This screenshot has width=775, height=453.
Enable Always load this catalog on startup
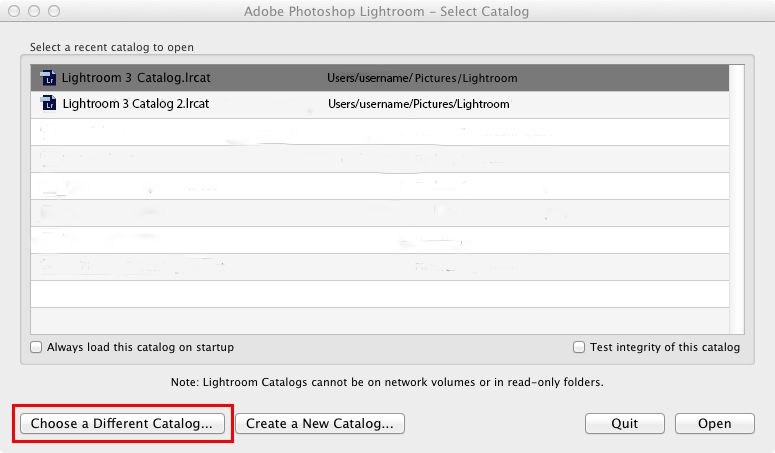click(x=37, y=348)
